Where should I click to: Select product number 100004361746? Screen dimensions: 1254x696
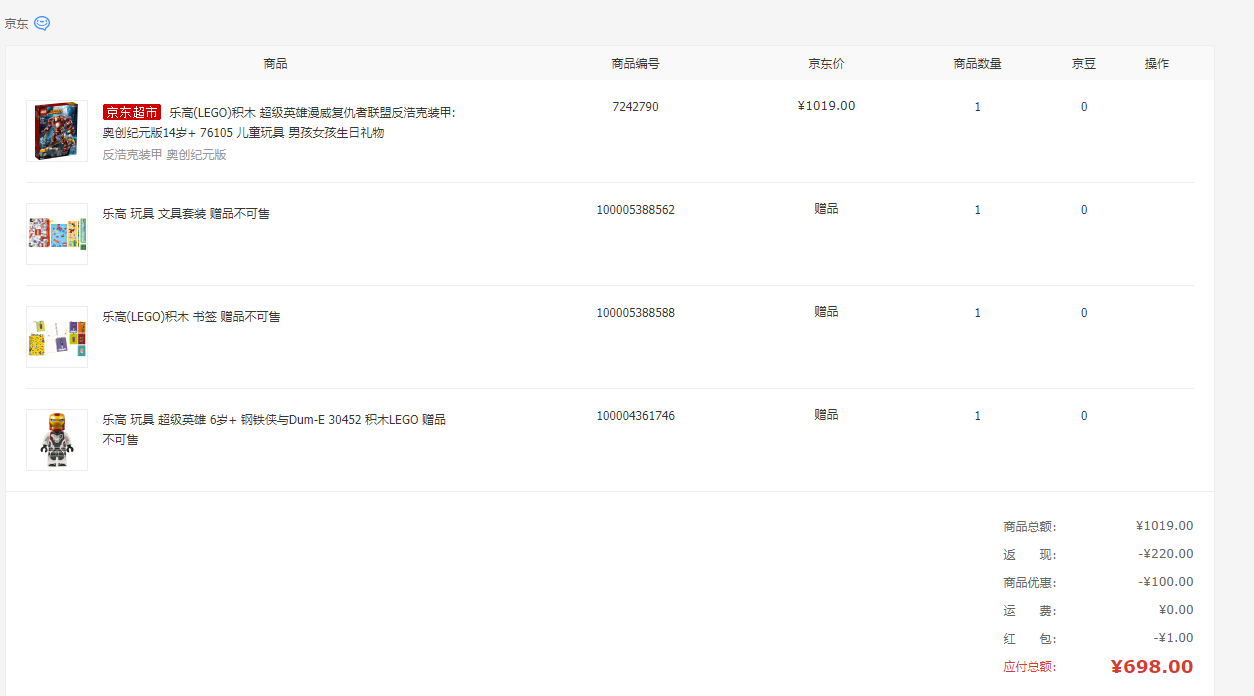point(636,416)
